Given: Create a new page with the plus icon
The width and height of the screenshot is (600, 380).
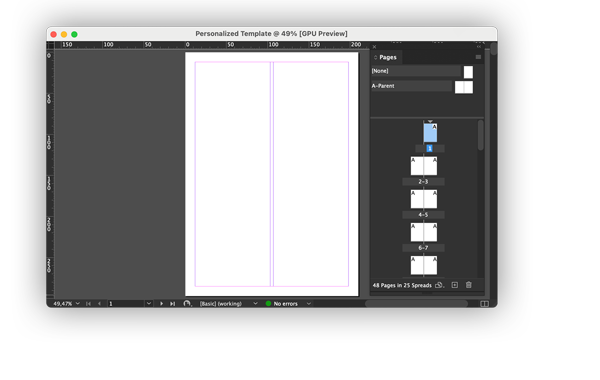Looking at the screenshot, I should tap(455, 285).
